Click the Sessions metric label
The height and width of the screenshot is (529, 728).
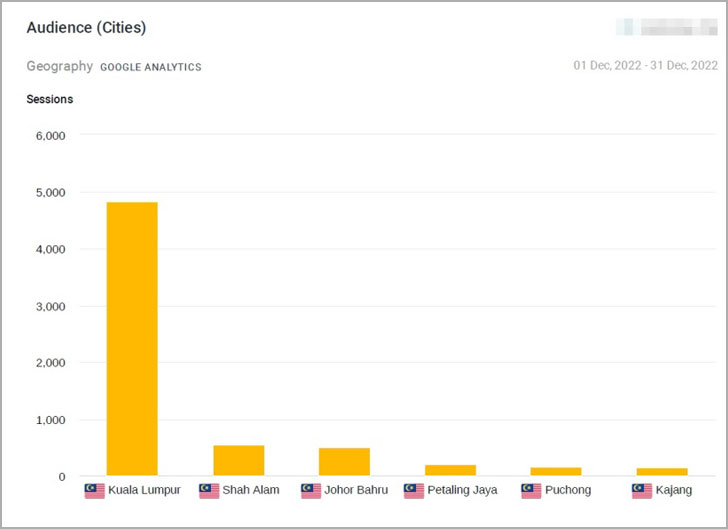point(50,99)
